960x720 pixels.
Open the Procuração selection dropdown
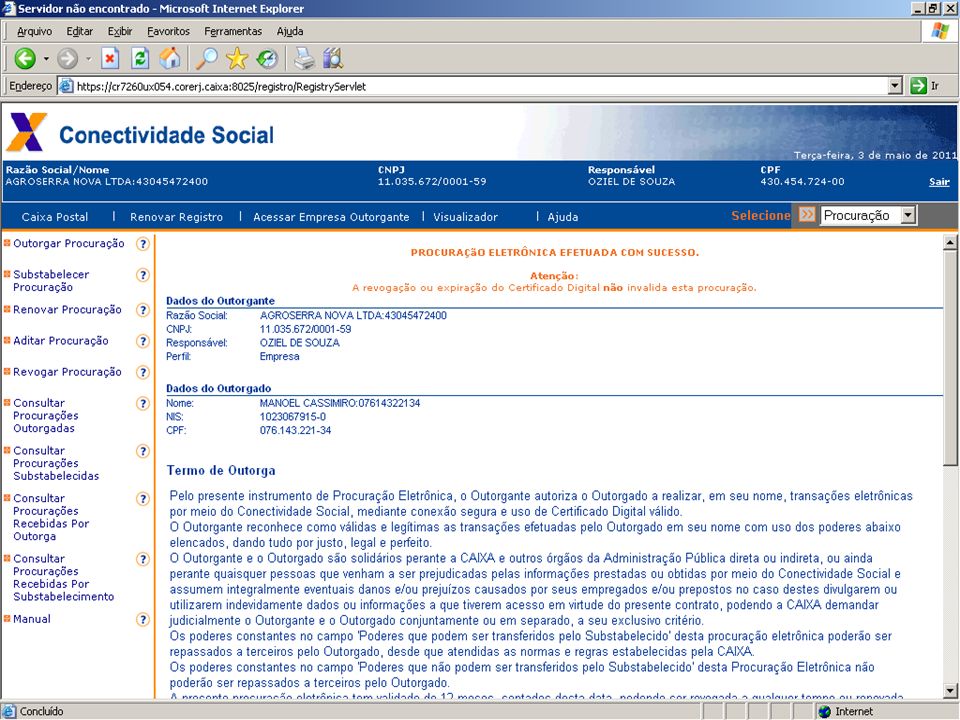pyautogui.click(x=868, y=215)
